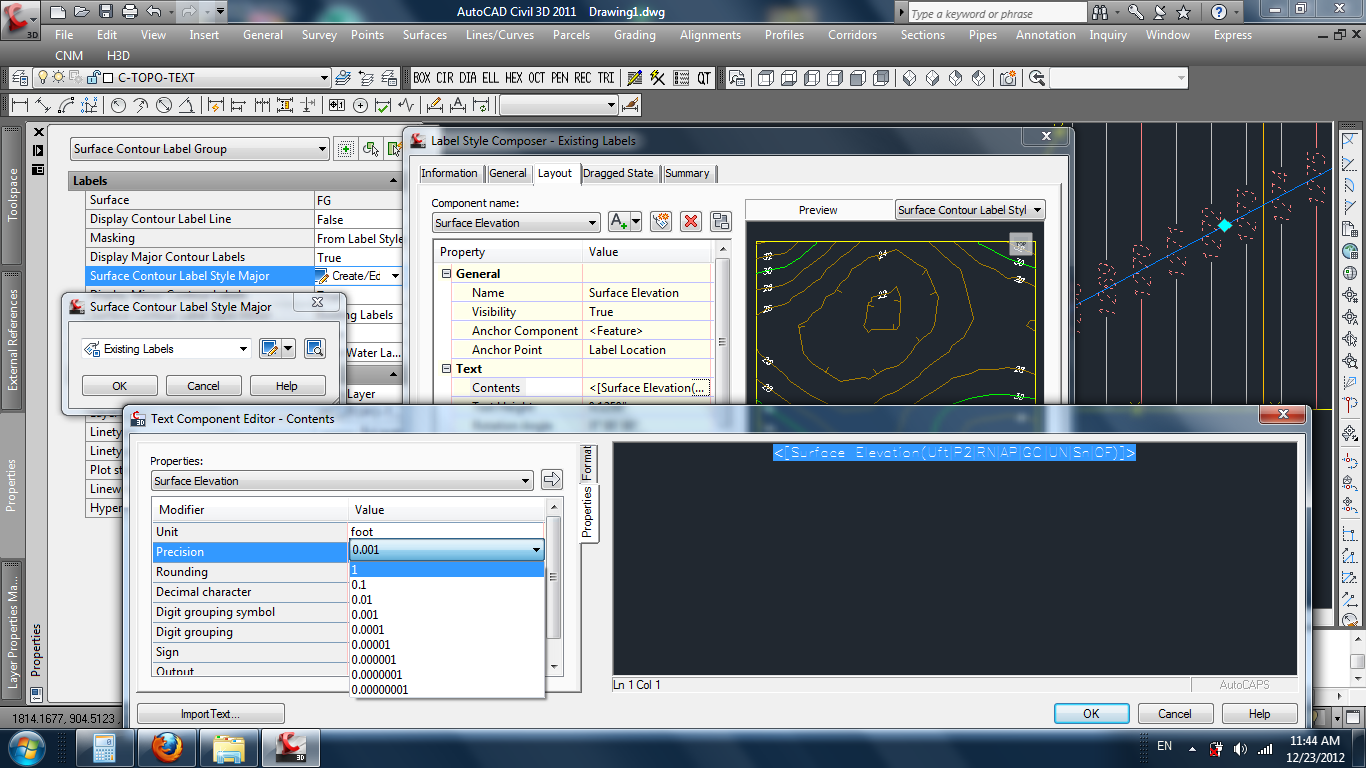Open the Layer Properties Manager icon
1366x768 pixels.
pyautogui.click(x=19, y=78)
